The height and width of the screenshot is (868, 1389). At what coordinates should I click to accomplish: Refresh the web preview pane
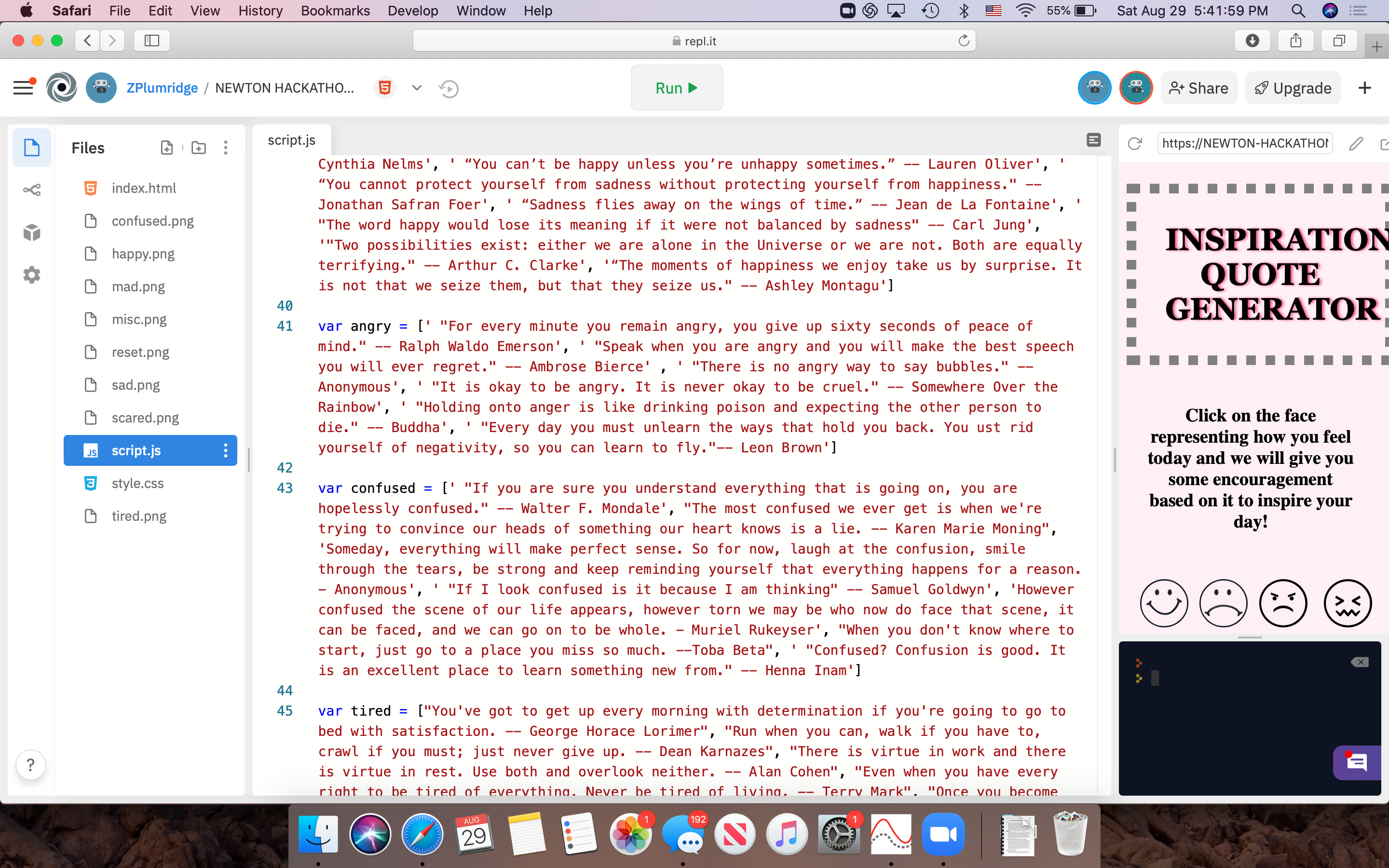[1135, 144]
